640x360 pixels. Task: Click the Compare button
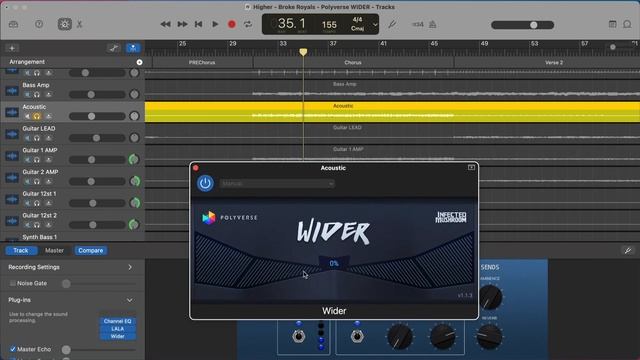[91, 251]
